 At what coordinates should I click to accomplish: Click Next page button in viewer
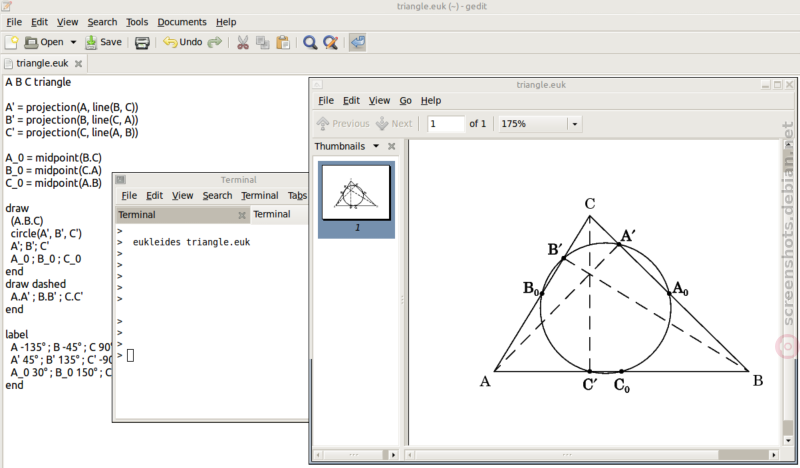394,124
